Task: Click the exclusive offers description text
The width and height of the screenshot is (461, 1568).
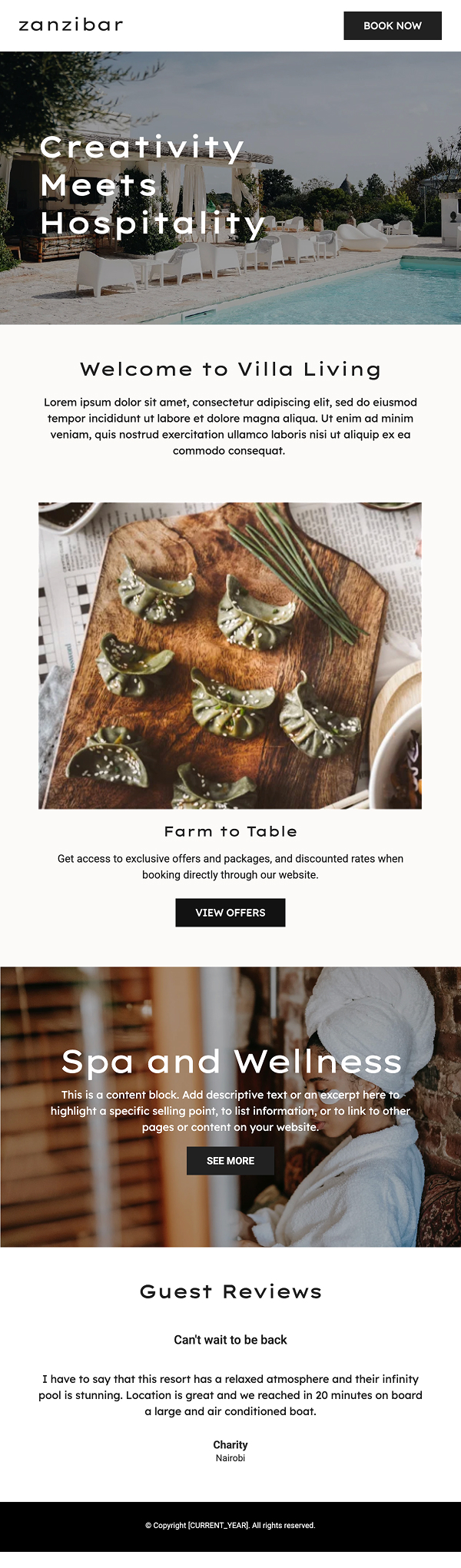Action: [x=230, y=867]
